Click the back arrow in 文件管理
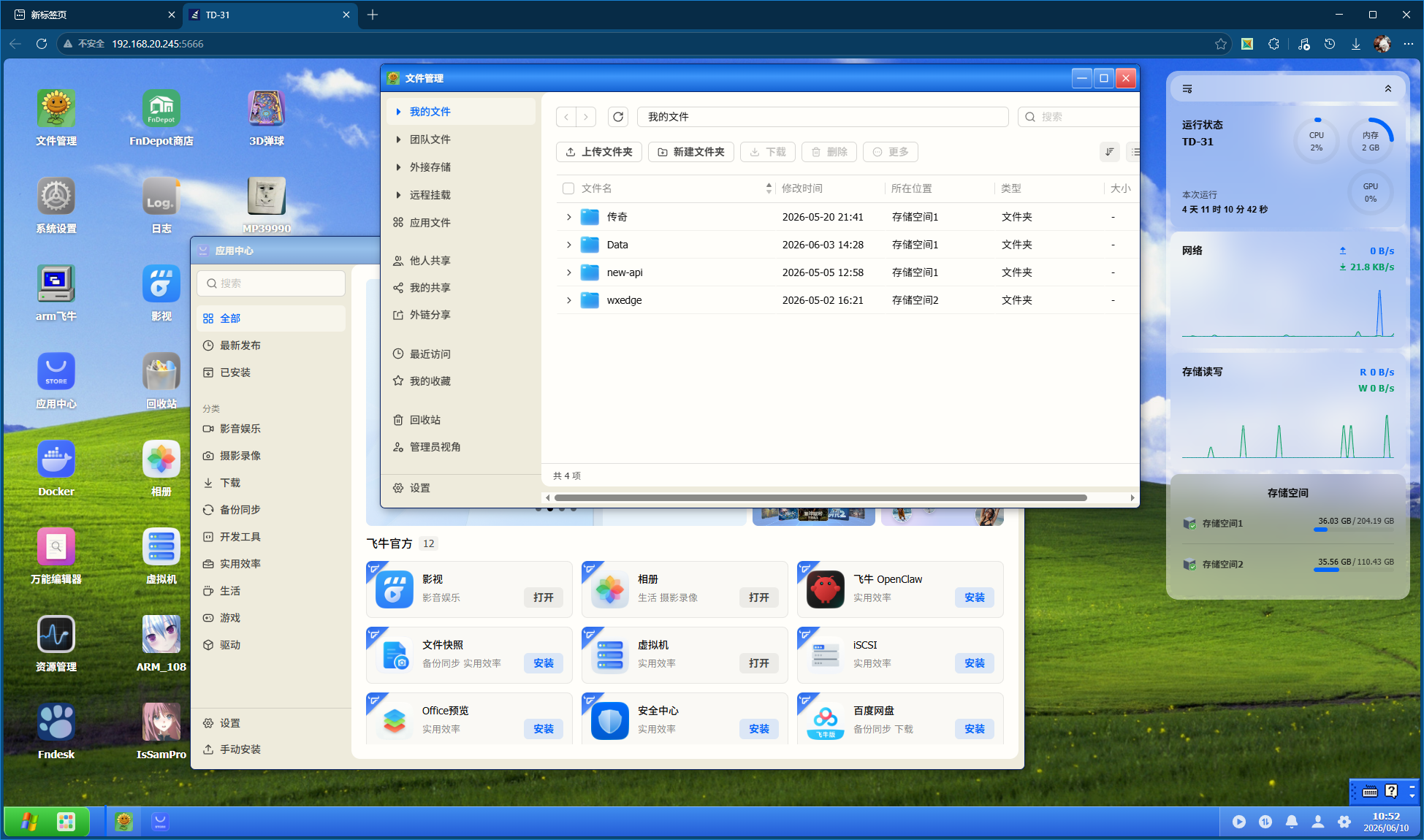This screenshot has height=840, width=1424. (x=566, y=117)
